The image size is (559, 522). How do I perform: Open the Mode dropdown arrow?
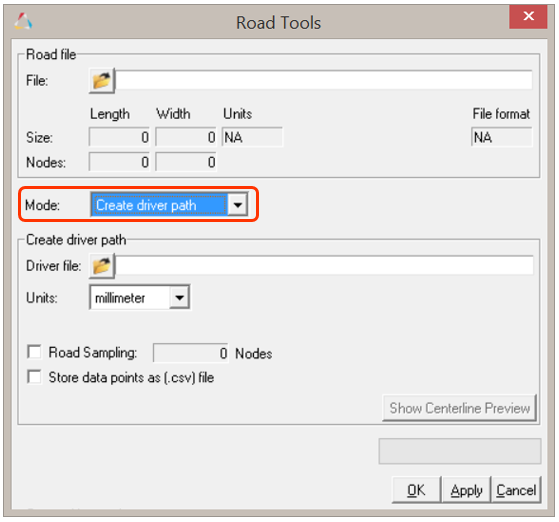click(238, 205)
